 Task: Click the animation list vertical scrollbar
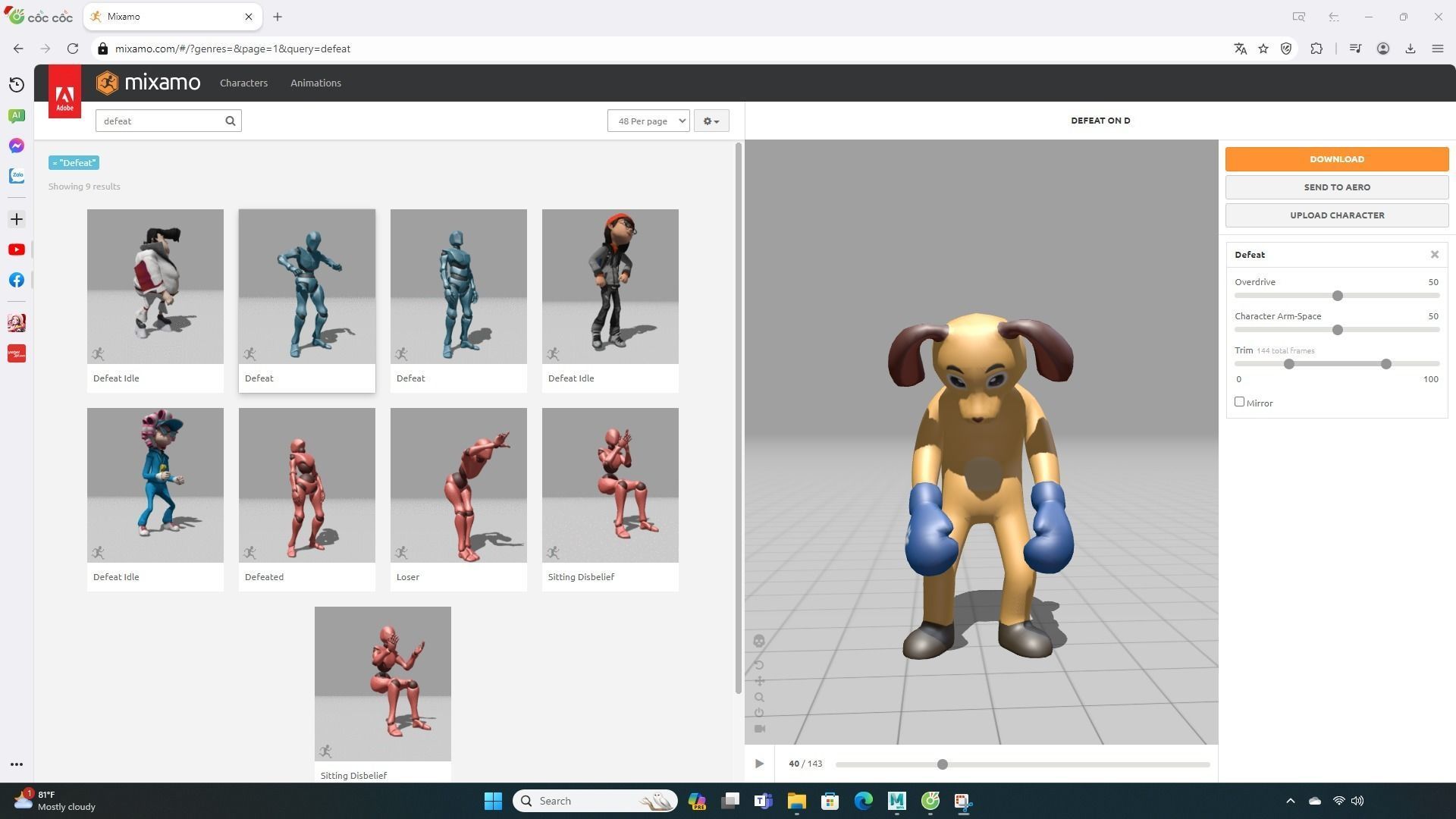coord(738,417)
